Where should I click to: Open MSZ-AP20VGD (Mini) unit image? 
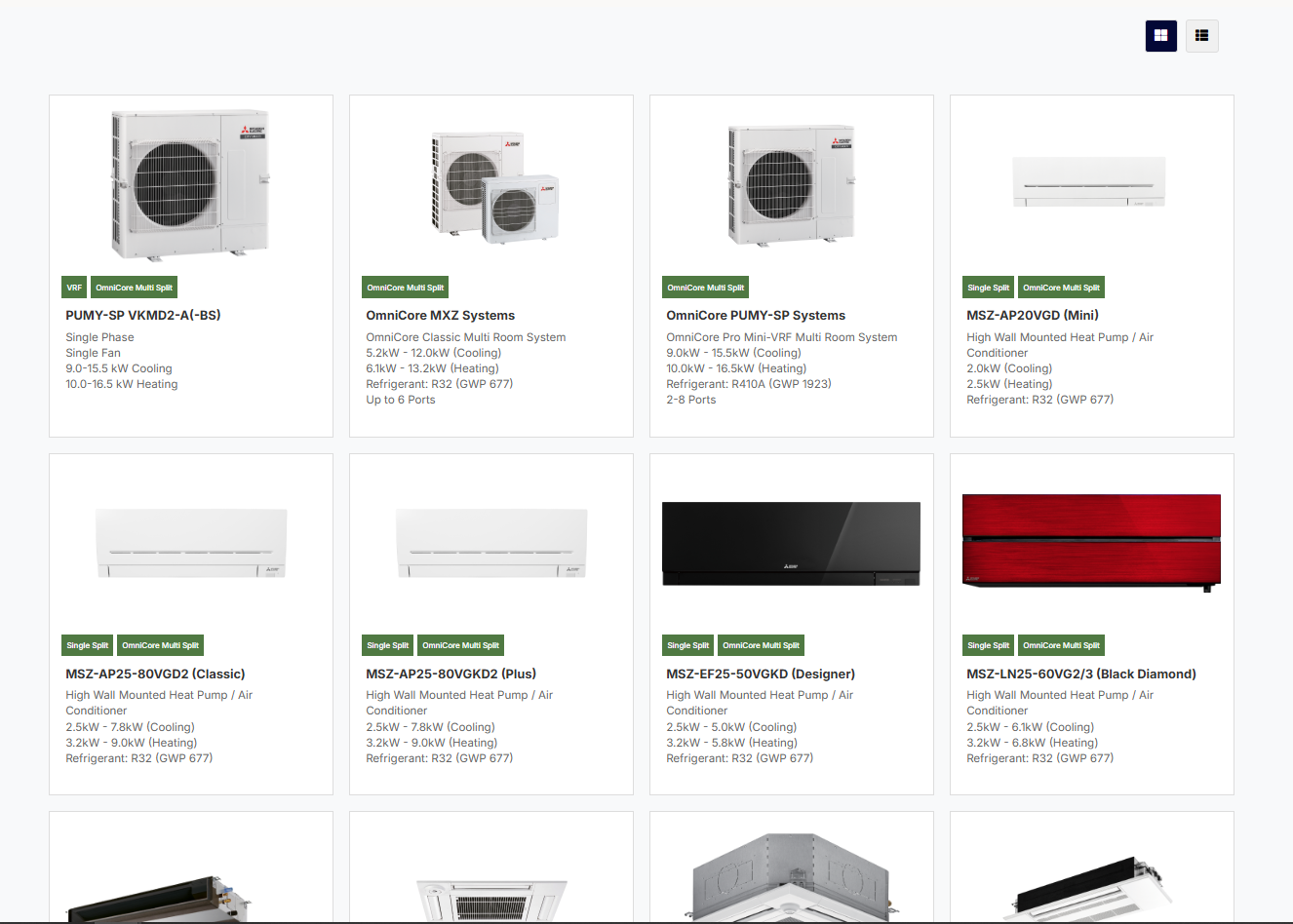click(x=1089, y=182)
